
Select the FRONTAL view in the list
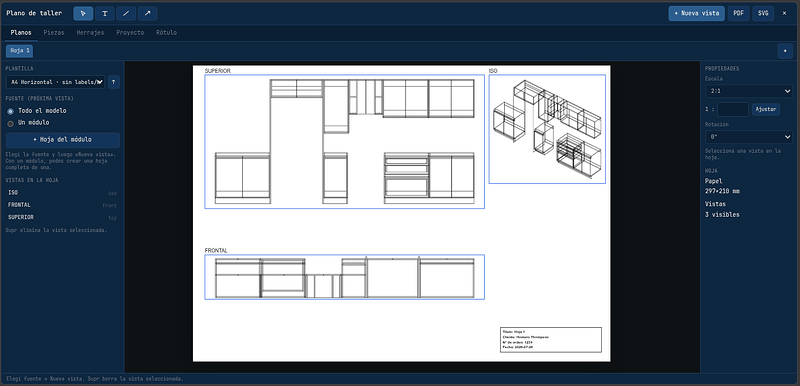[62, 205]
